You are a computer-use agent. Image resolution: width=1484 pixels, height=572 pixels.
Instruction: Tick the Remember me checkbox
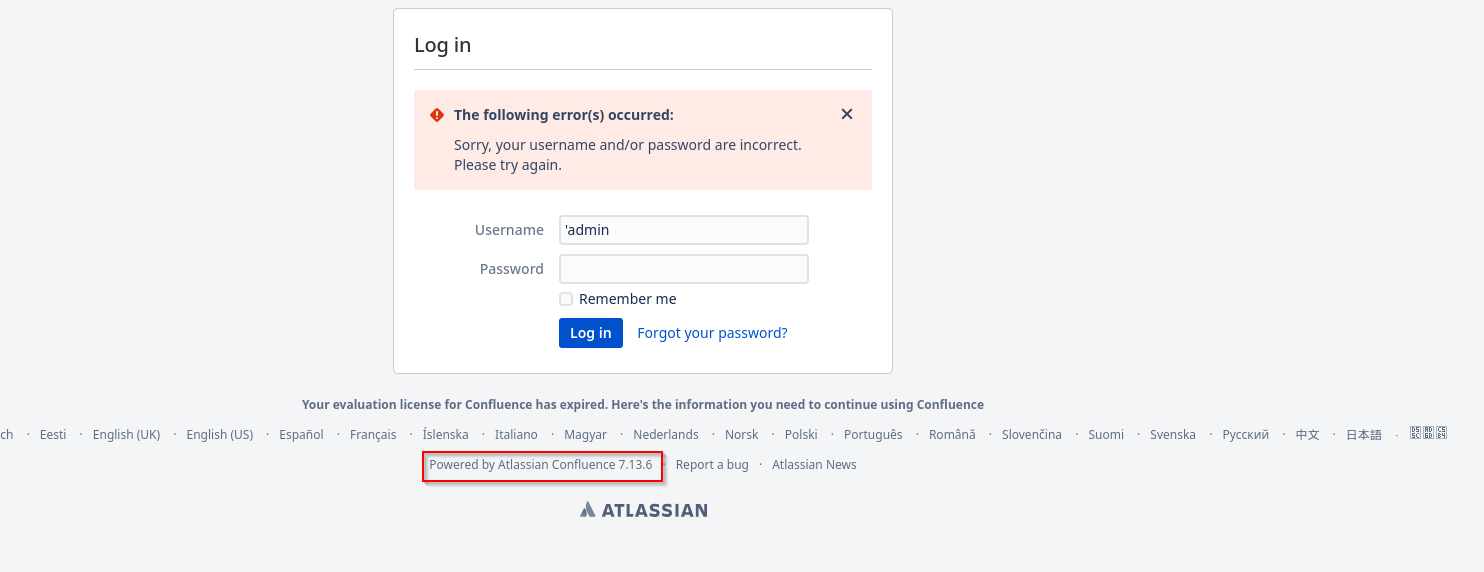pos(566,299)
